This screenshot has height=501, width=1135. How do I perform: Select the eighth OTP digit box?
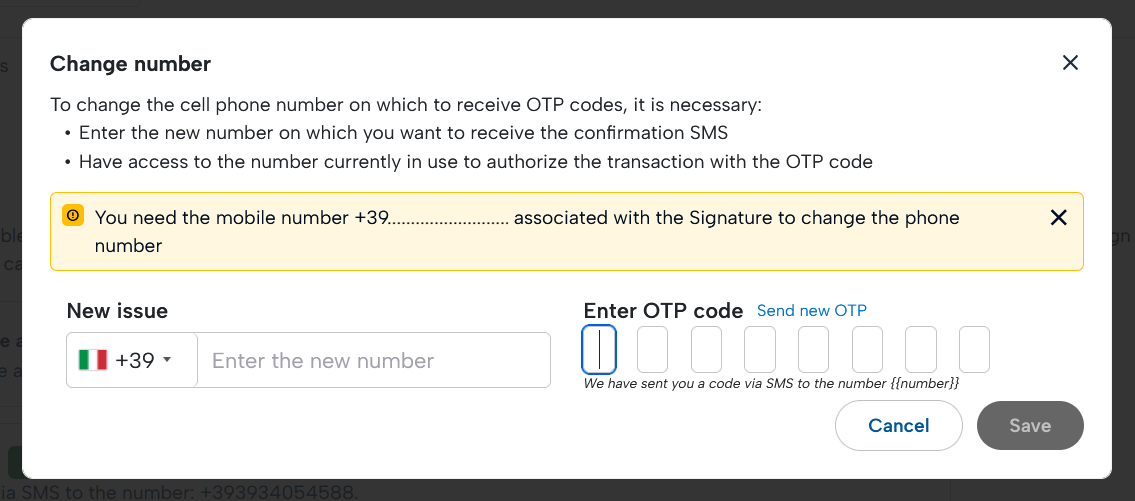(x=974, y=349)
